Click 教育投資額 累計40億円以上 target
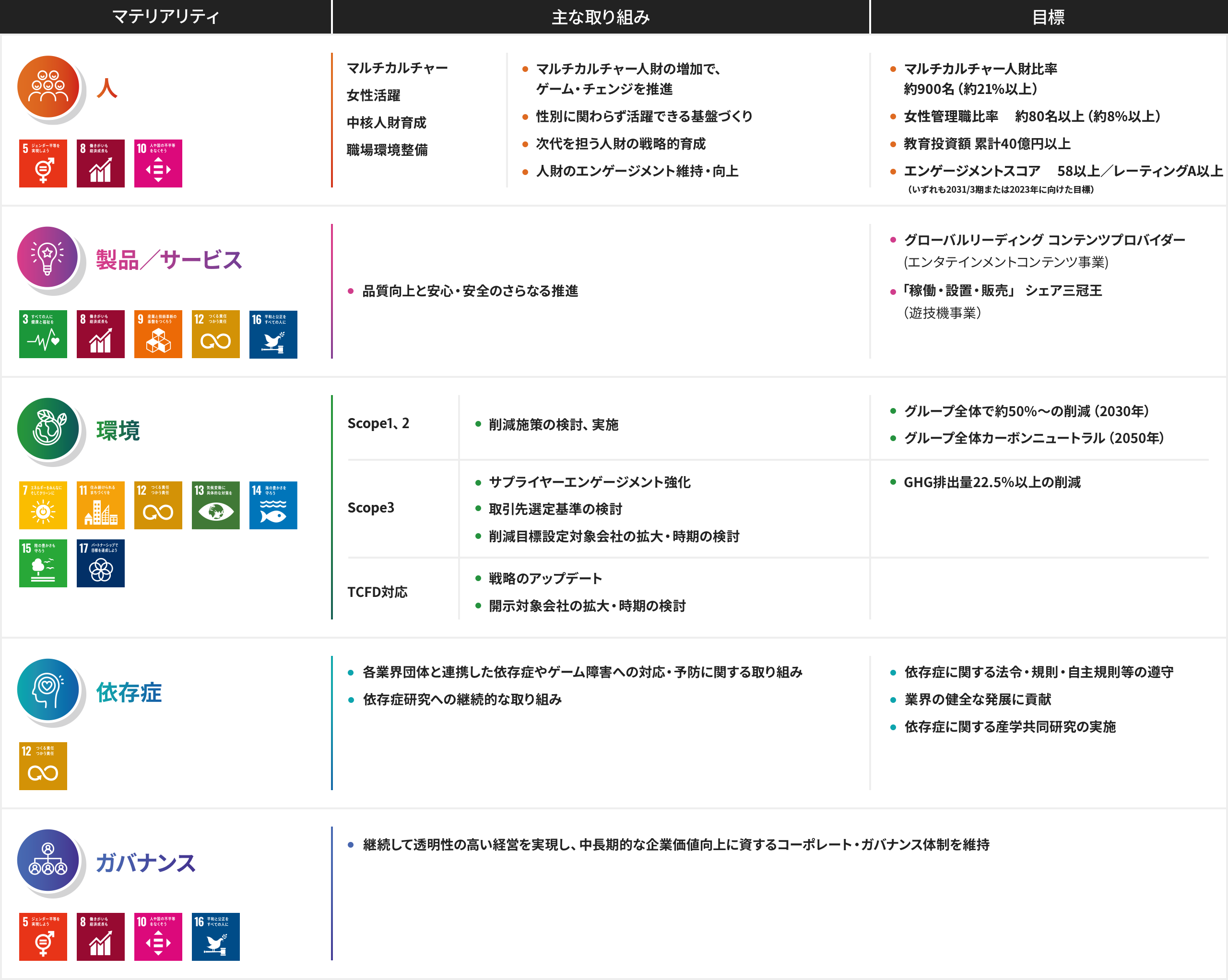This screenshot has height=980, width=1228. 987,143
